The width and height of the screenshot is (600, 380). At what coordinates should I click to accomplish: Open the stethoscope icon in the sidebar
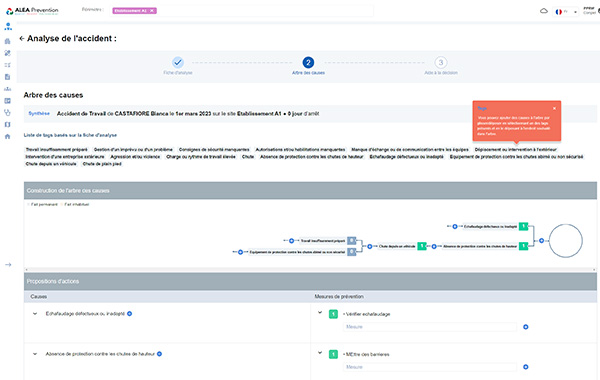click(7, 113)
